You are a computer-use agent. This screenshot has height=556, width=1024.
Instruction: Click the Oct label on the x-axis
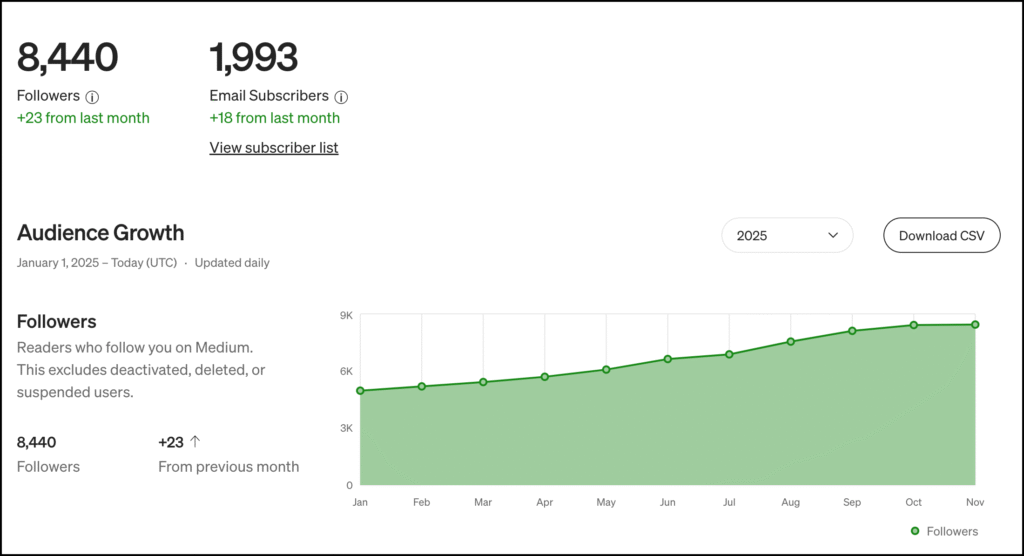click(x=913, y=503)
